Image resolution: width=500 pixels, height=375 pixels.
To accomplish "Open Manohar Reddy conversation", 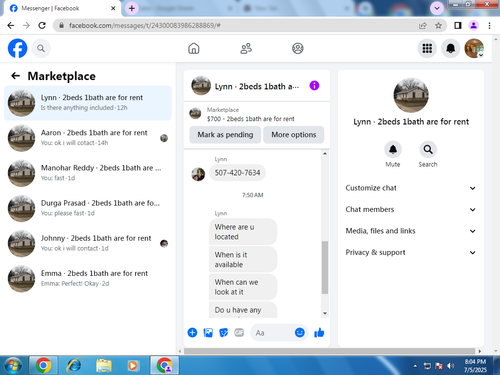I will pyautogui.click(x=88, y=173).
